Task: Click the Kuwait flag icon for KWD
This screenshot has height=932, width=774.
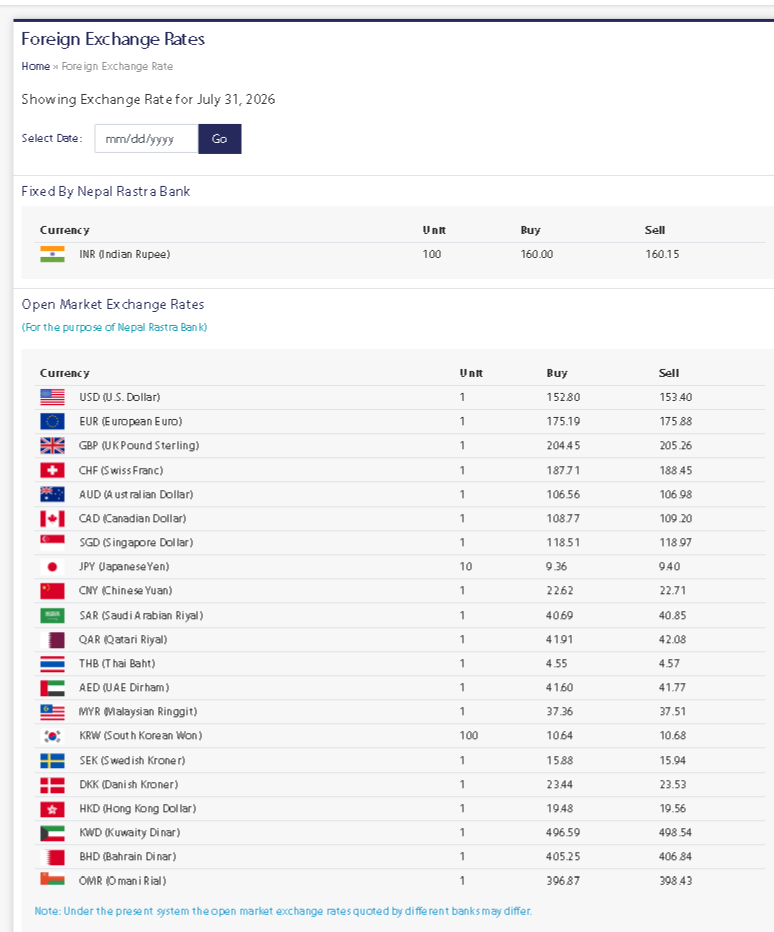Action: (52, 833)
